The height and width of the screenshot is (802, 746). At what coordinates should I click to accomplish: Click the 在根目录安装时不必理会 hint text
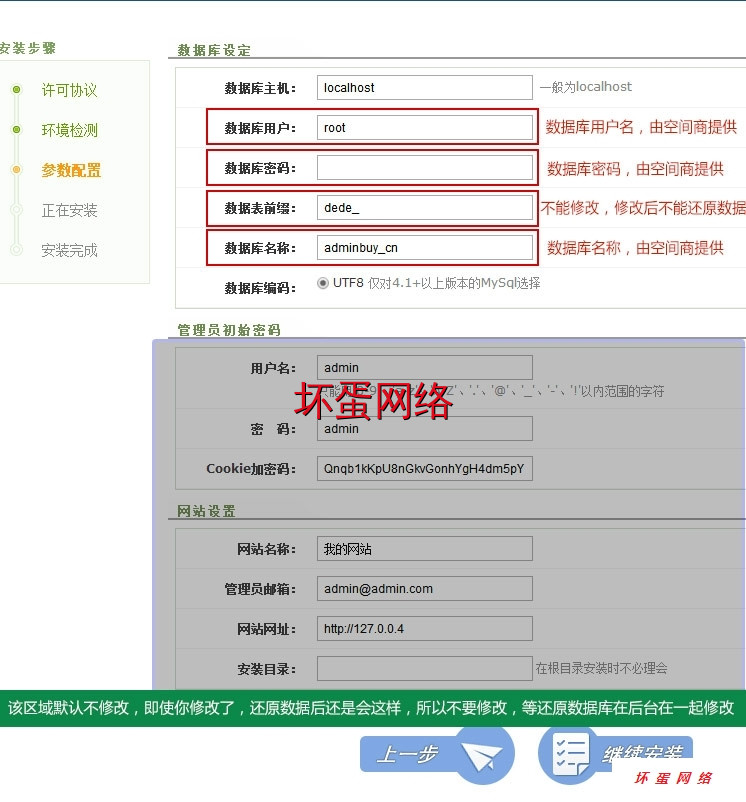[601, 668]
